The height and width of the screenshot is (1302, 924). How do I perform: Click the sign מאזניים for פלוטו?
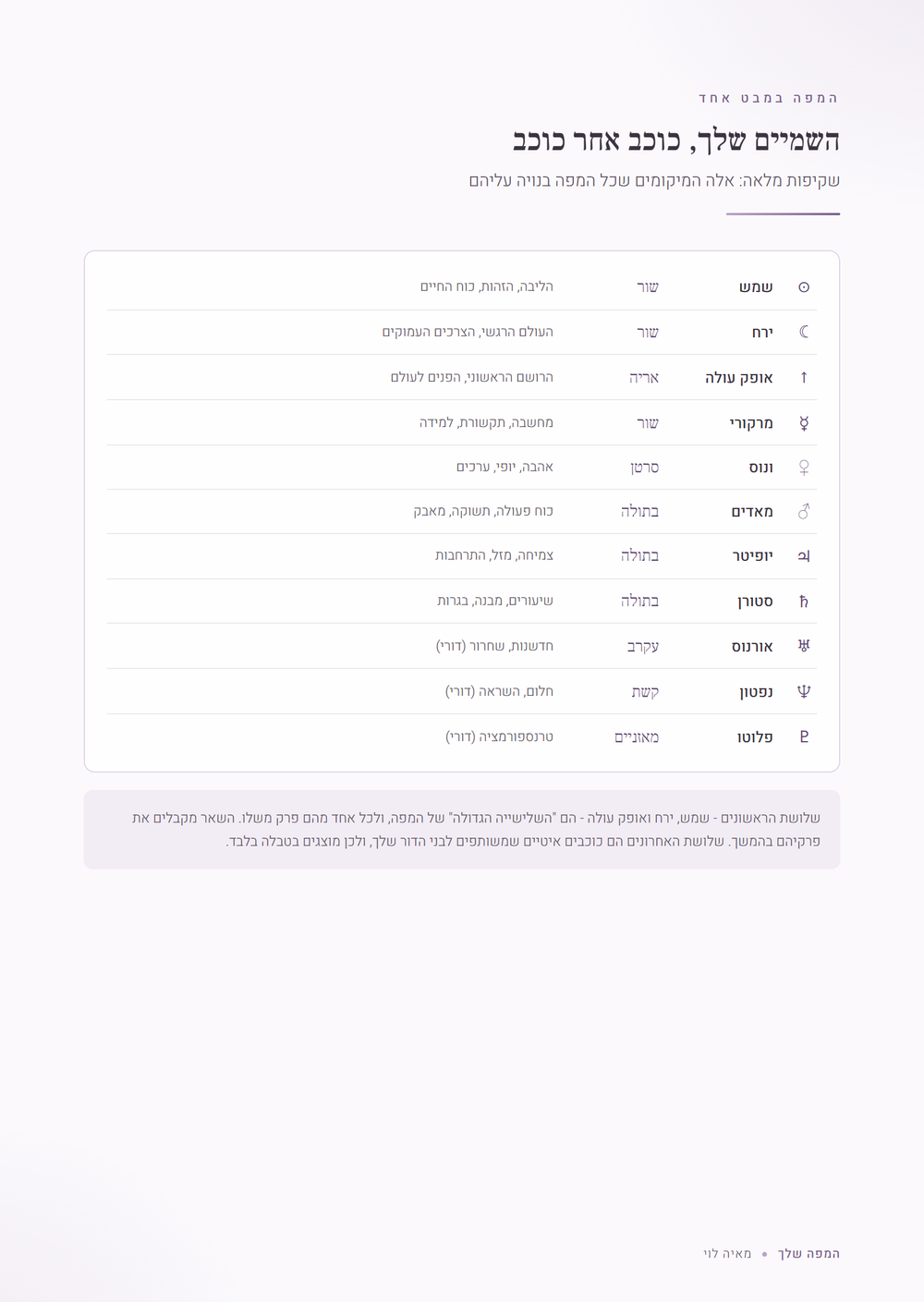tap(637, 736)
